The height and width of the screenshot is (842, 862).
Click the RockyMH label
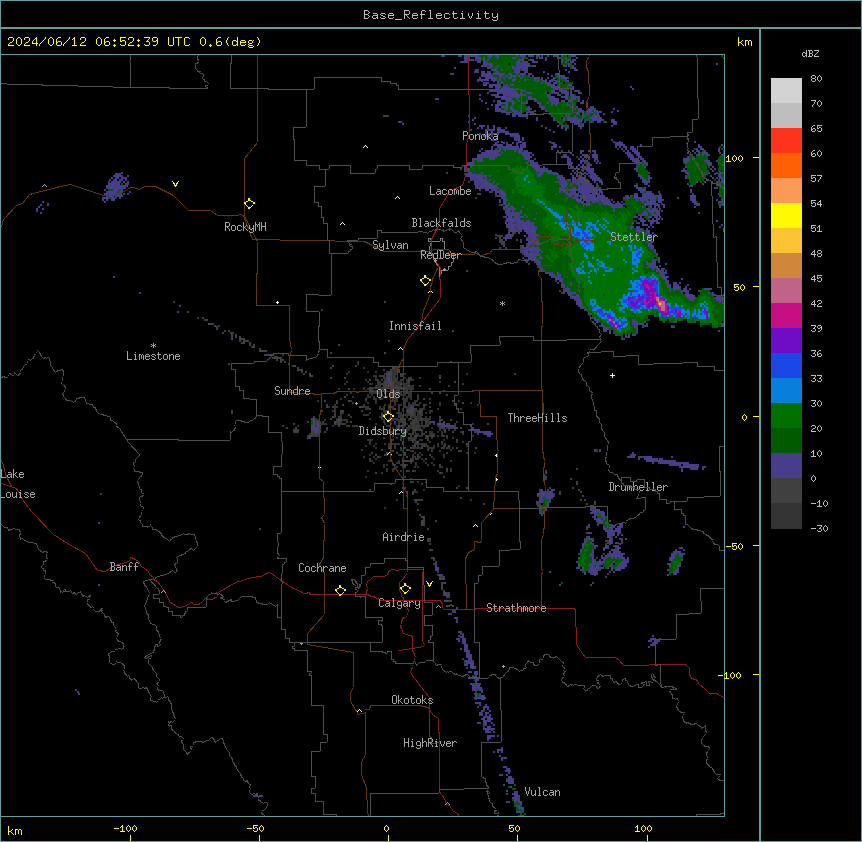245,227
